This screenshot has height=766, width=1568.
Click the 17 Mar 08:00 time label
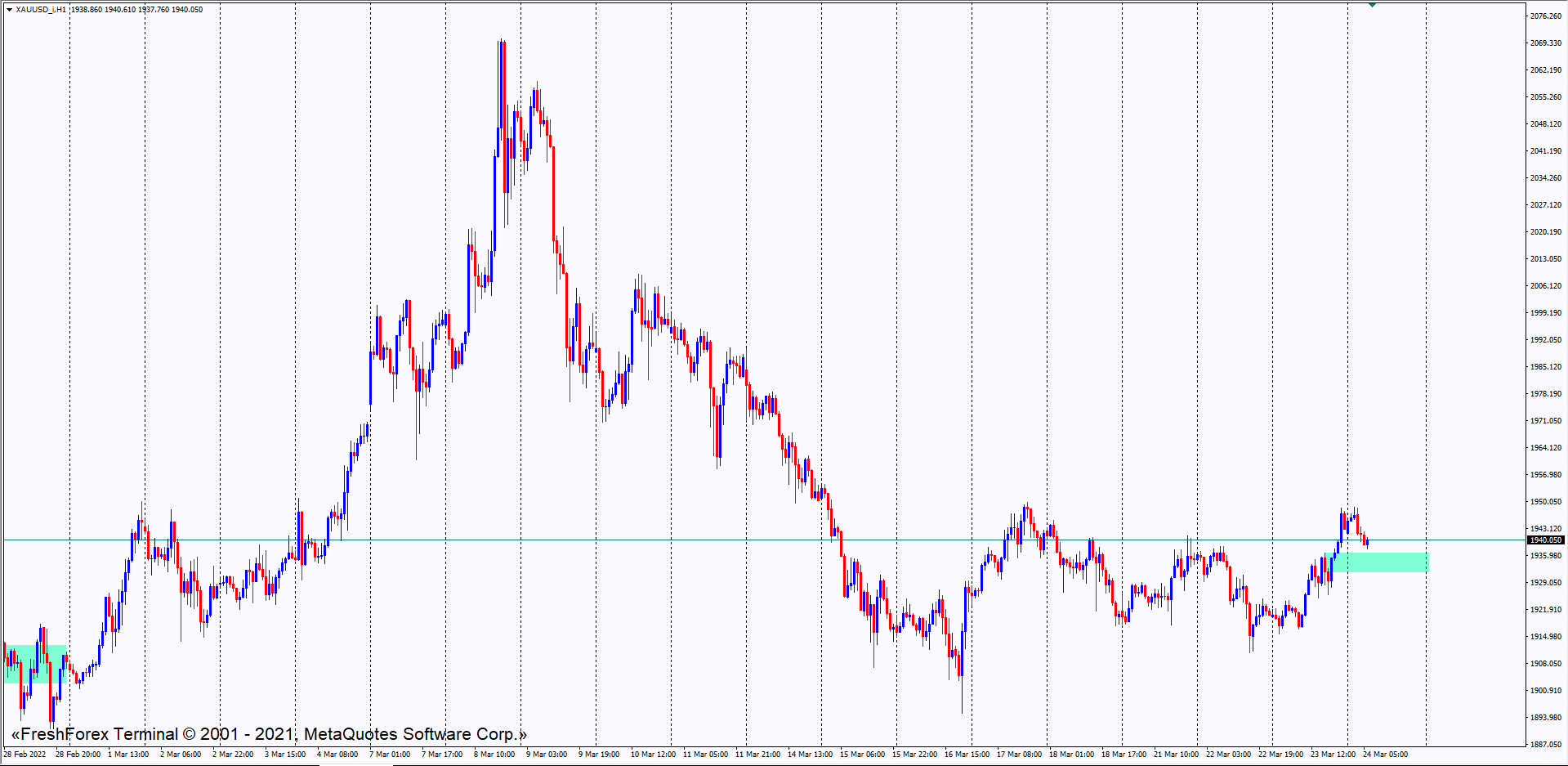pos(1019,755)
